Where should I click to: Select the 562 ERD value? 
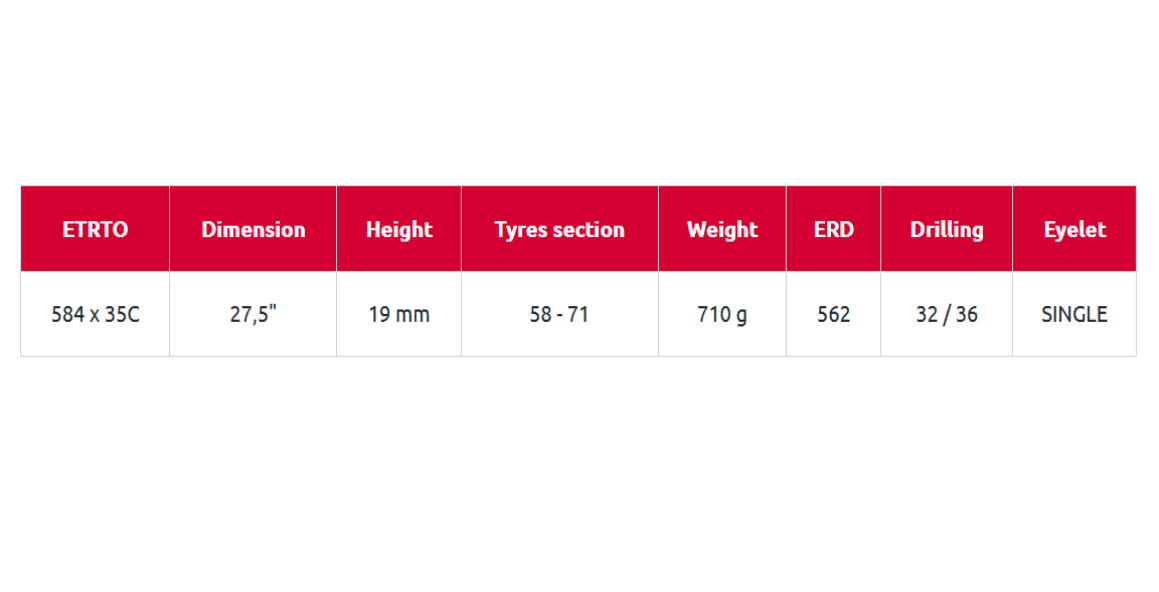coord(834,314)
